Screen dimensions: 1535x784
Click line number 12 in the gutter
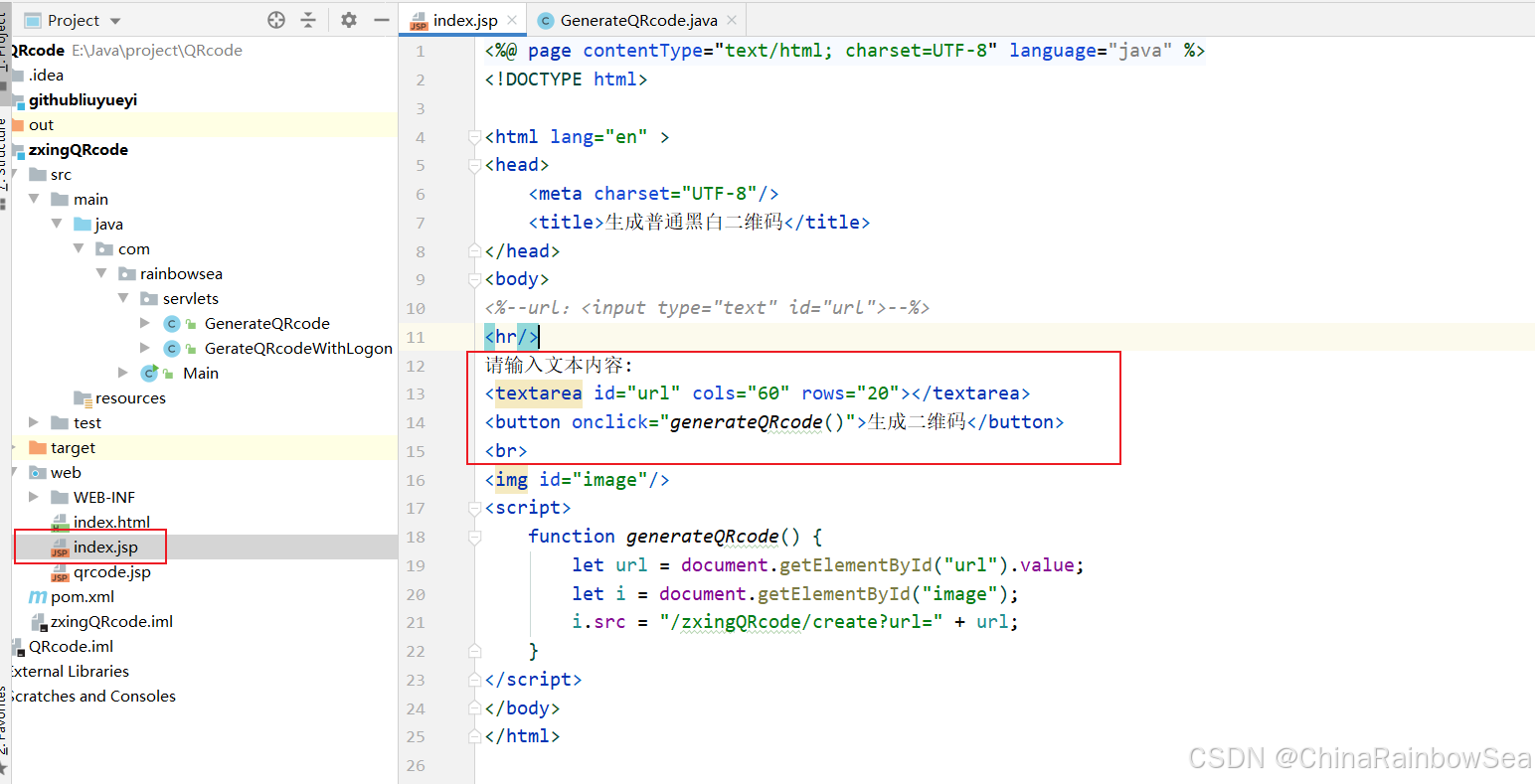(416, 366)
